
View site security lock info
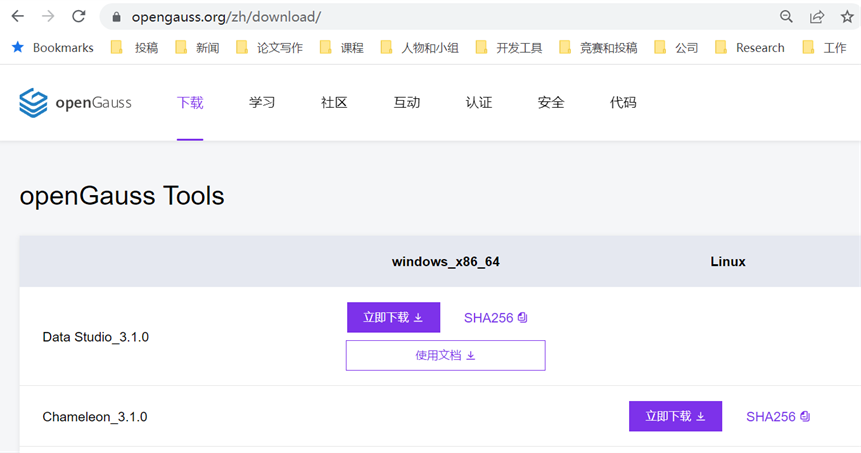(x=116, y=17)
